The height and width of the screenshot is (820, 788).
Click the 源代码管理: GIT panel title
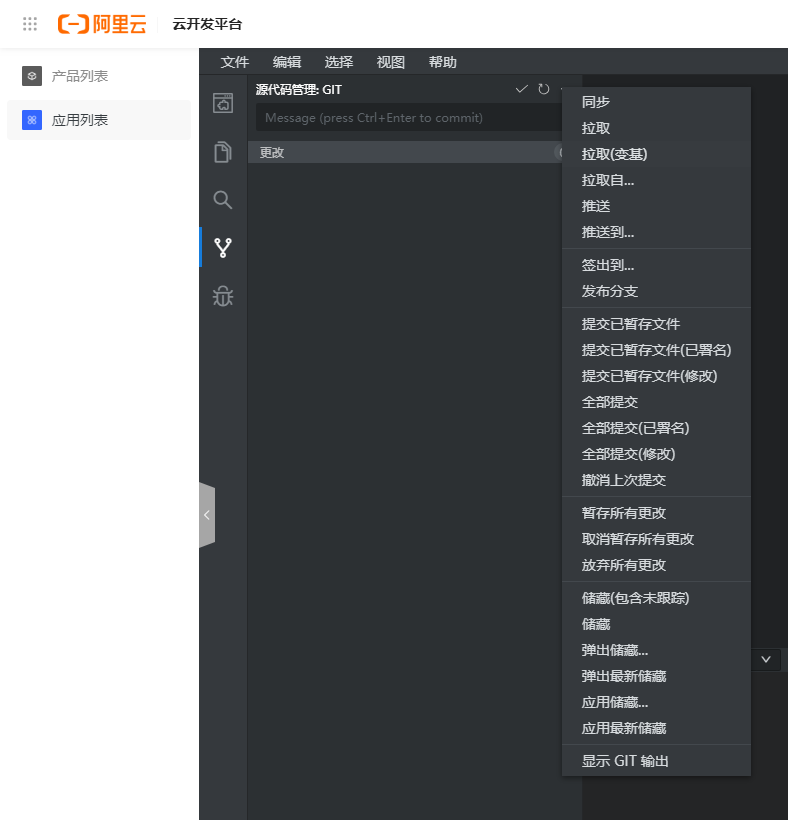tap(299, 90)
